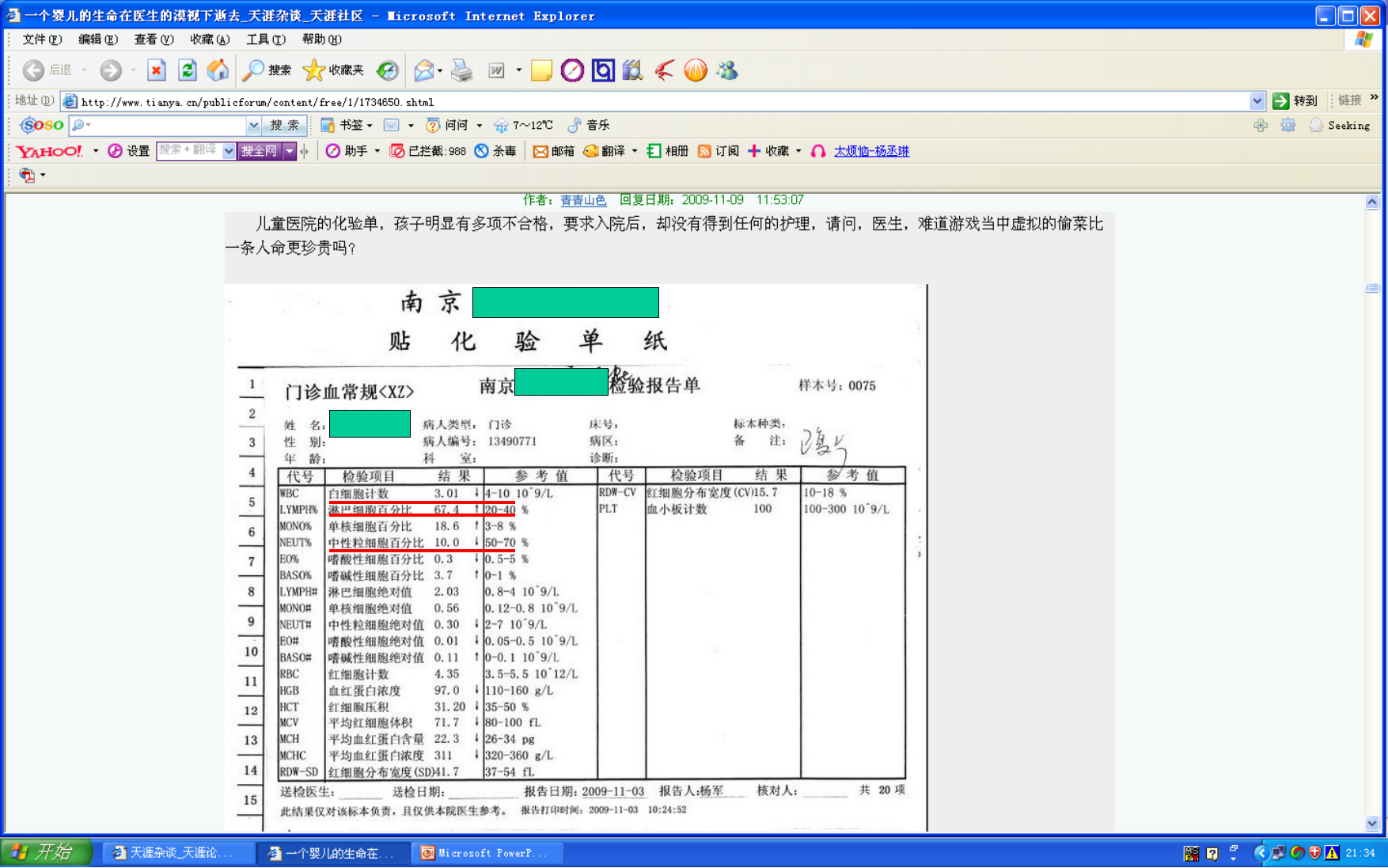Screen dimensions: 1388x868
Task: Click the Back (后退) navigation button
Action: 47,70
